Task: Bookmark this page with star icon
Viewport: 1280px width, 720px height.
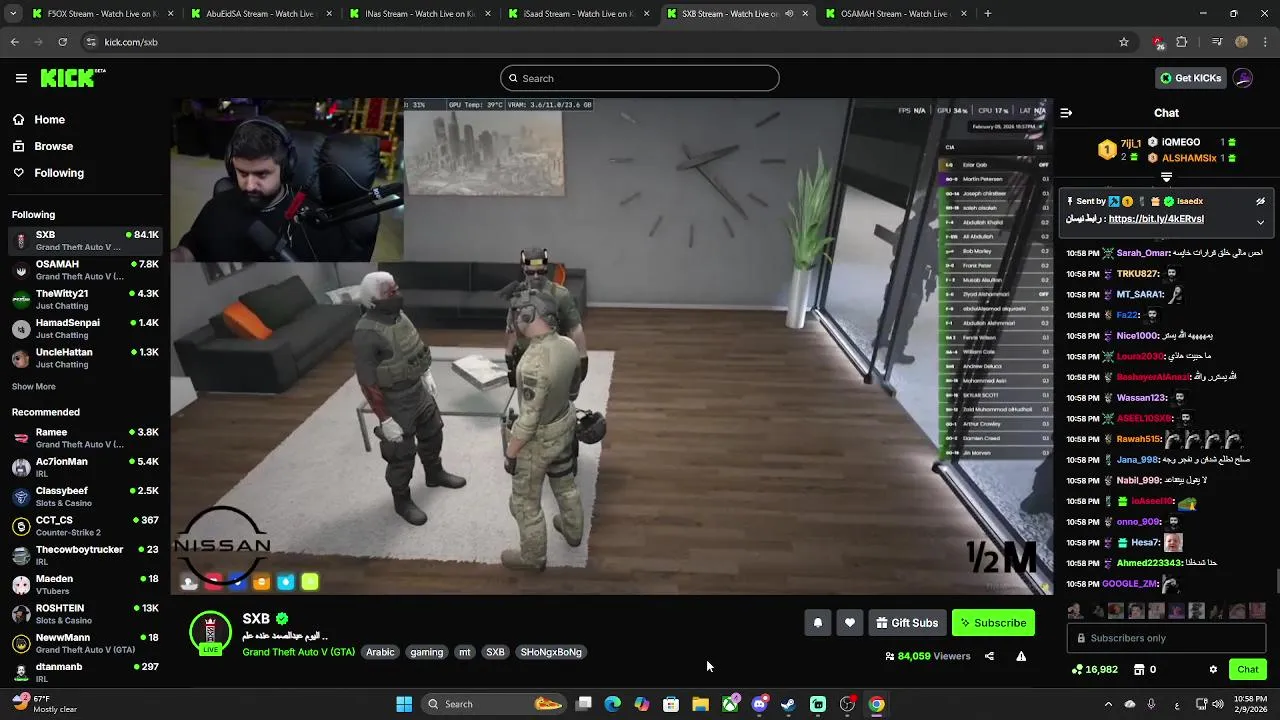Action: (1124, 42)
